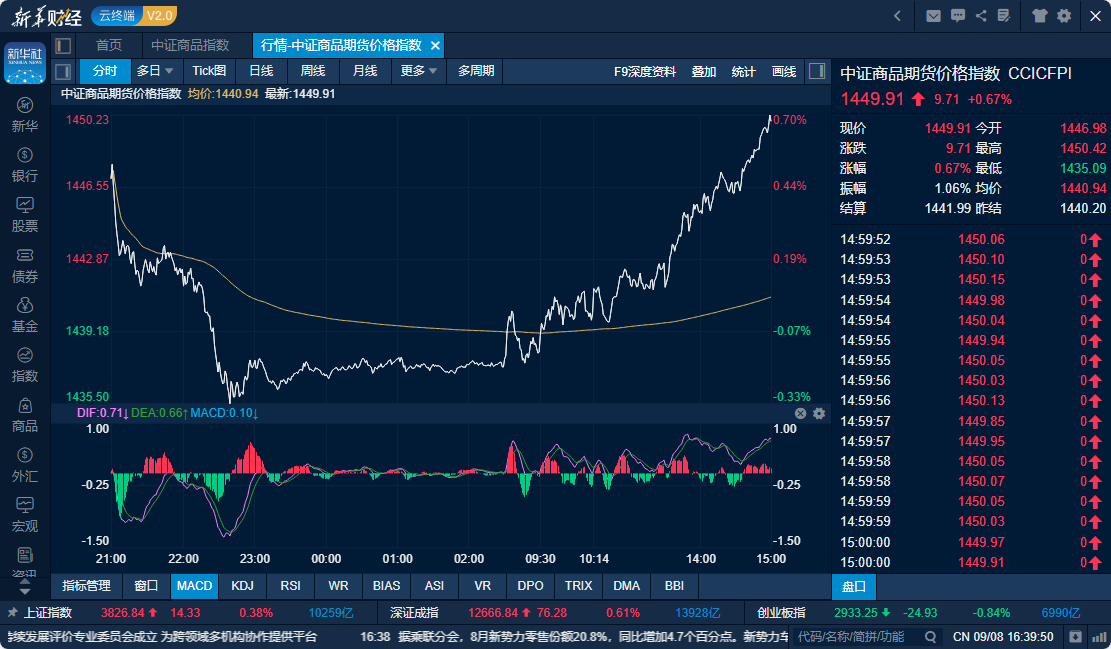Toggle the right quote panel visibility

(817, 71)
